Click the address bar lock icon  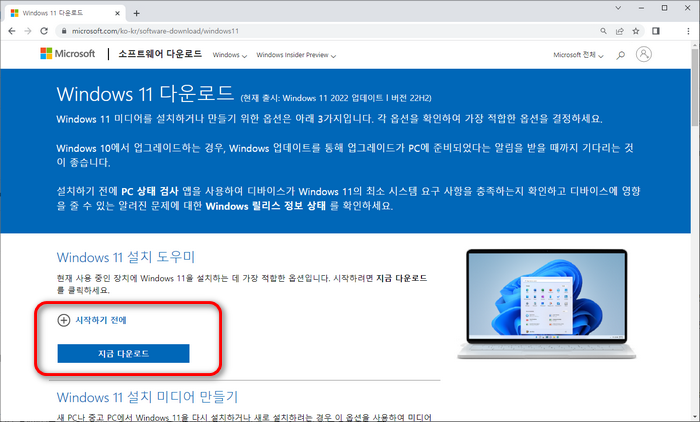64,31
